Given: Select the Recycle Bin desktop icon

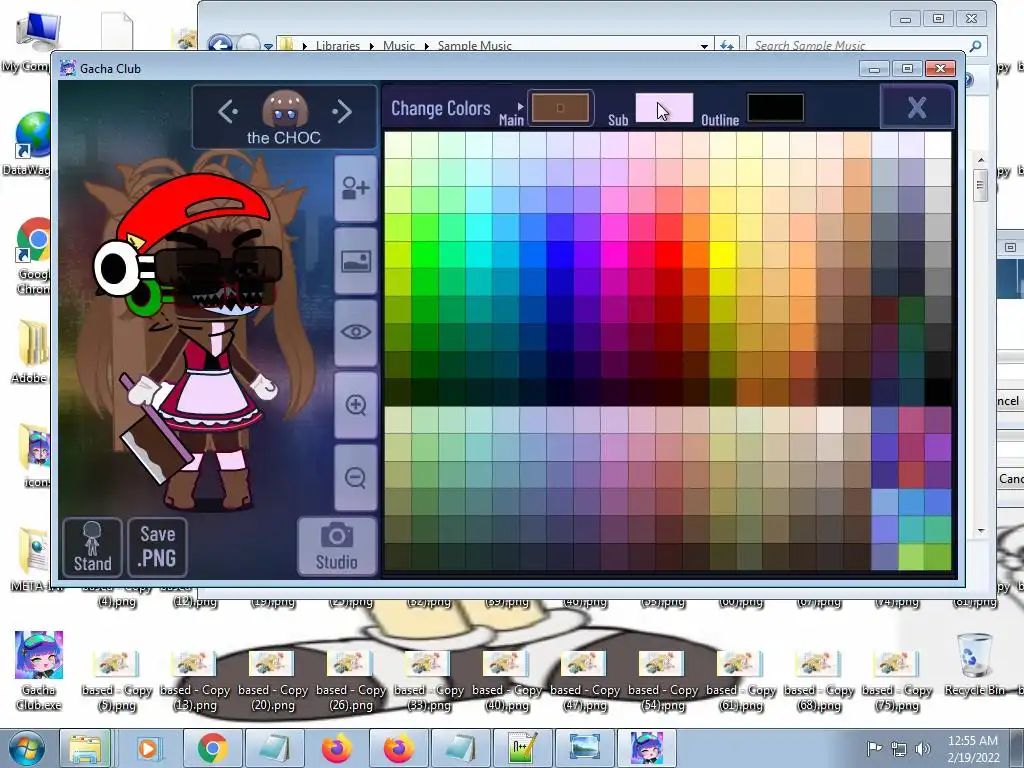Looking at the screenshot, I should click(975, 665).
